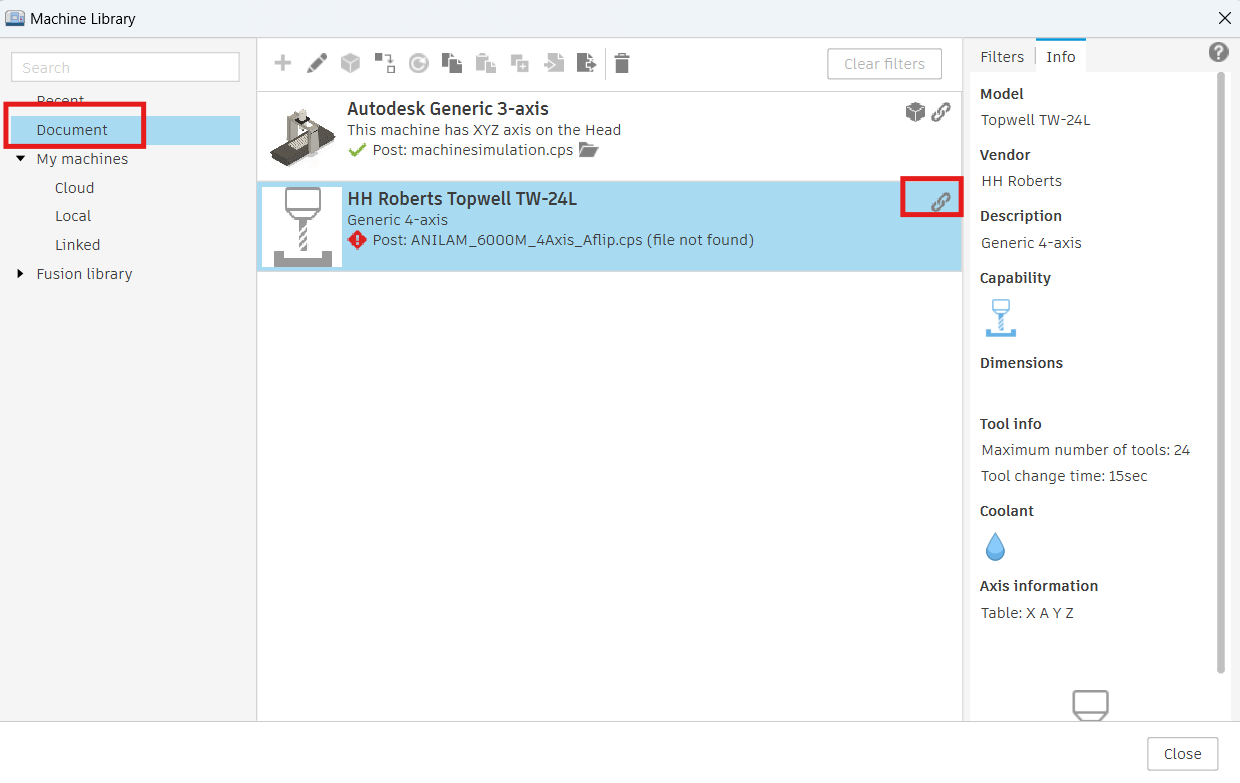Open the Cloud machines folder
The image size is (1240, 783).
point(74,188)
